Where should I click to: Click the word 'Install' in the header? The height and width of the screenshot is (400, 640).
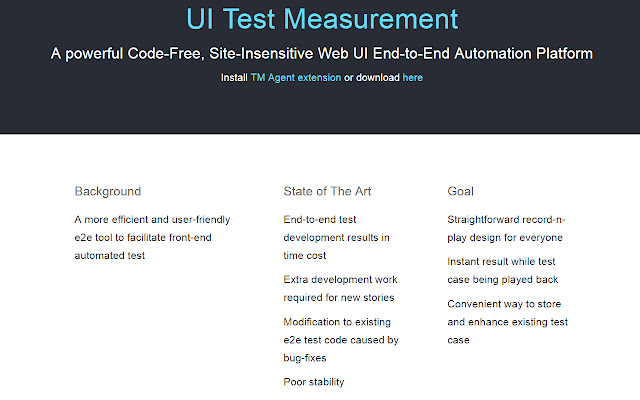pos(234,78)
